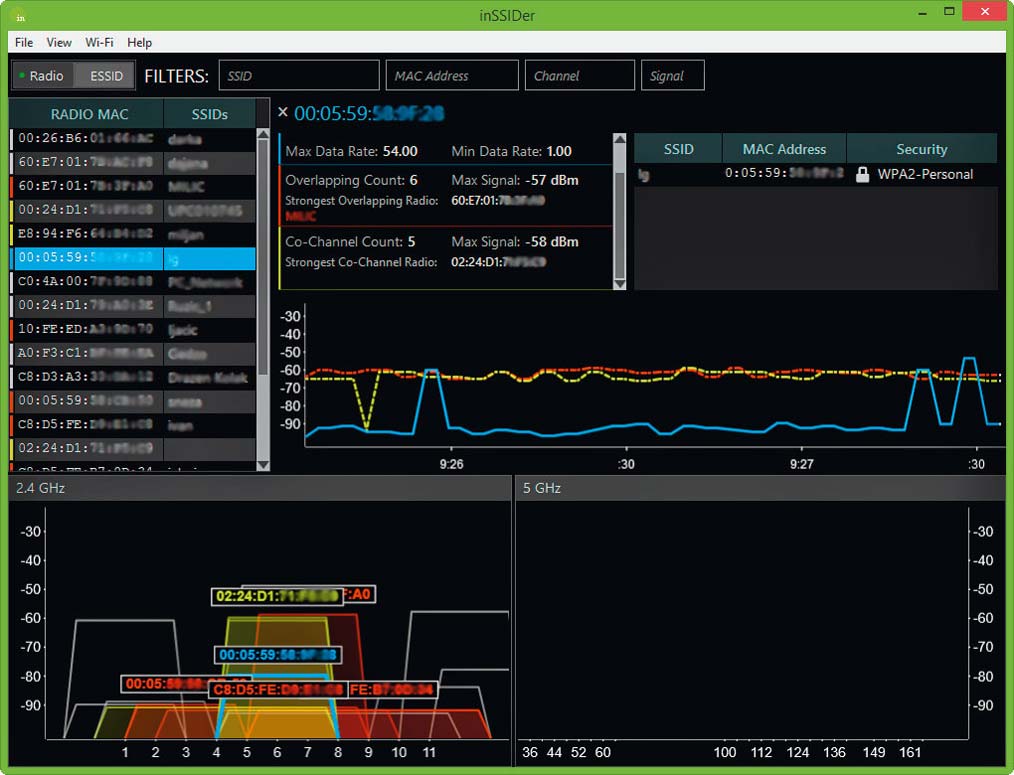Click the -58 dBm max signal value

click(551, 242)
